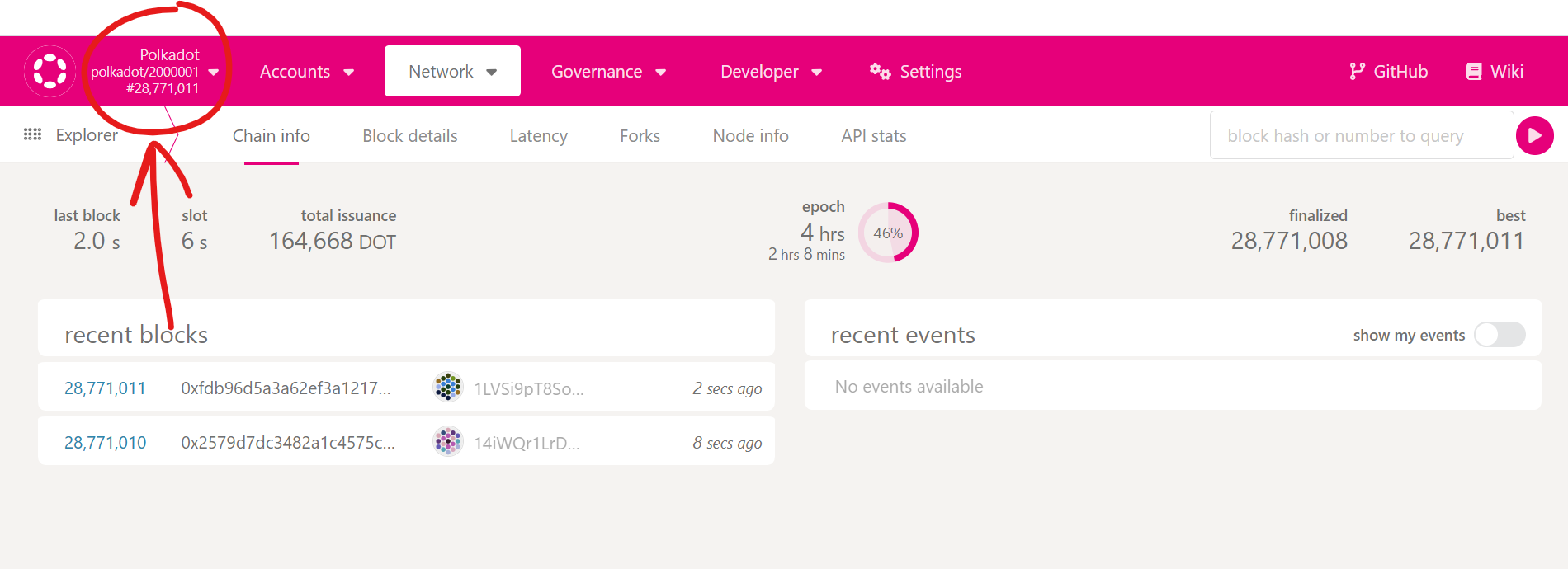Click the Settings gears icon
Image resolution: width=1568 pixels, height=569 pixels.
point(880,72)
